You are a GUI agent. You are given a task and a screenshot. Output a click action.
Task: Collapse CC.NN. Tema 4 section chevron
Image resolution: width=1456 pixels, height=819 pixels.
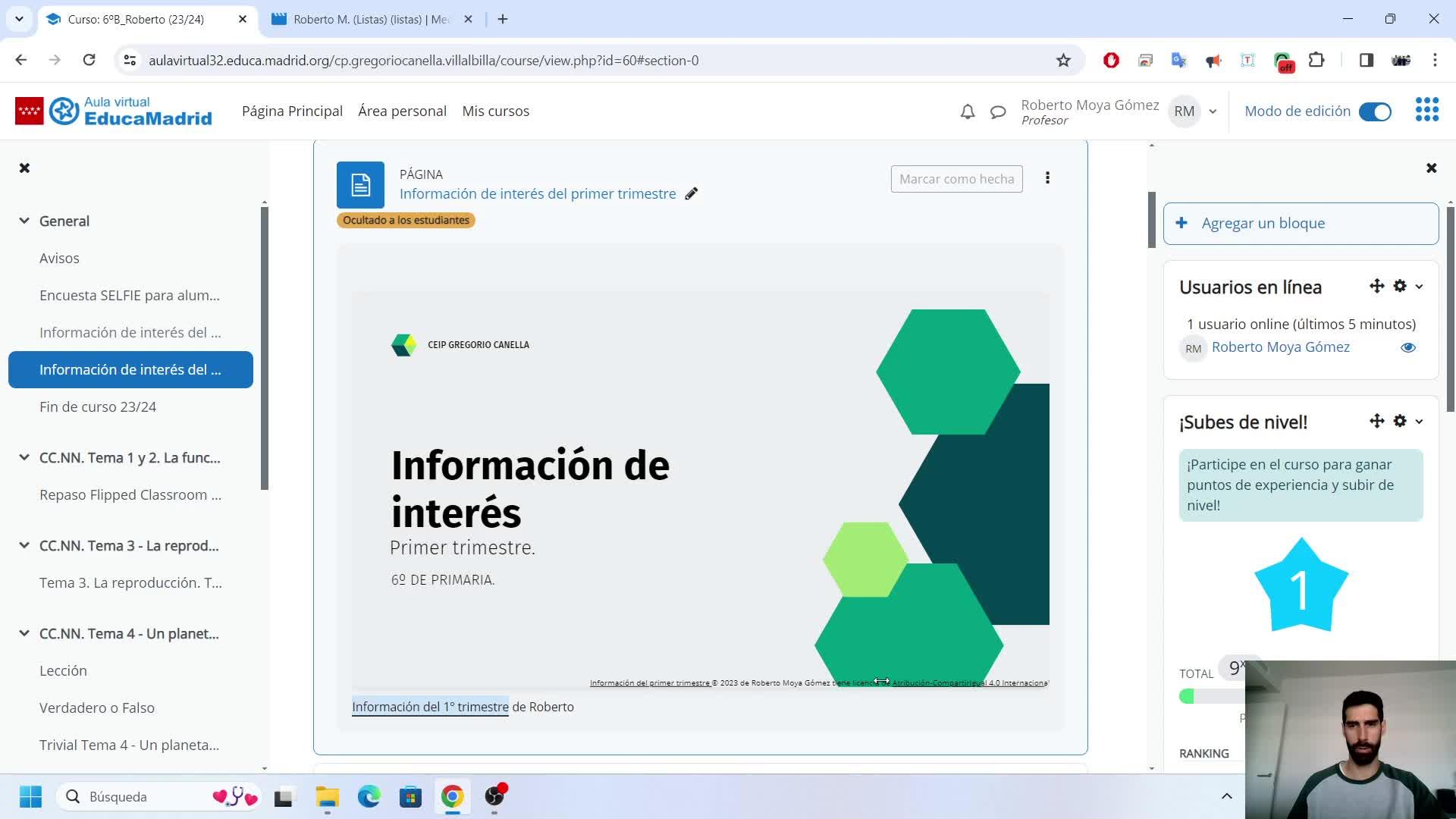(24, 633)
